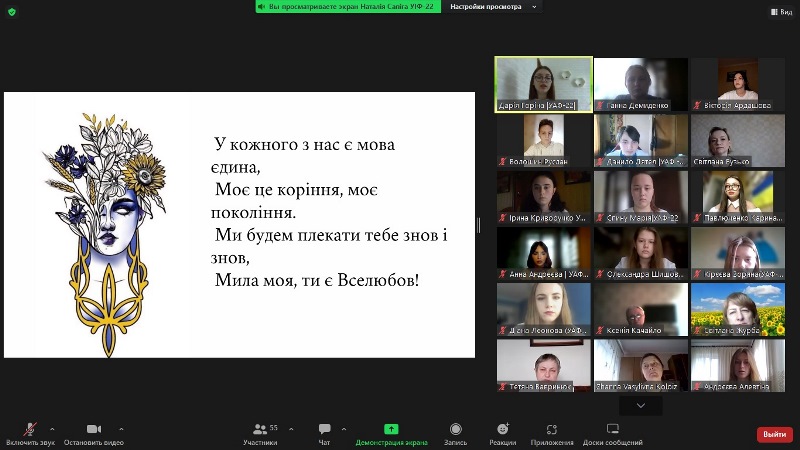Stop camera via Остановить видео icon

(x=94, y=429)
